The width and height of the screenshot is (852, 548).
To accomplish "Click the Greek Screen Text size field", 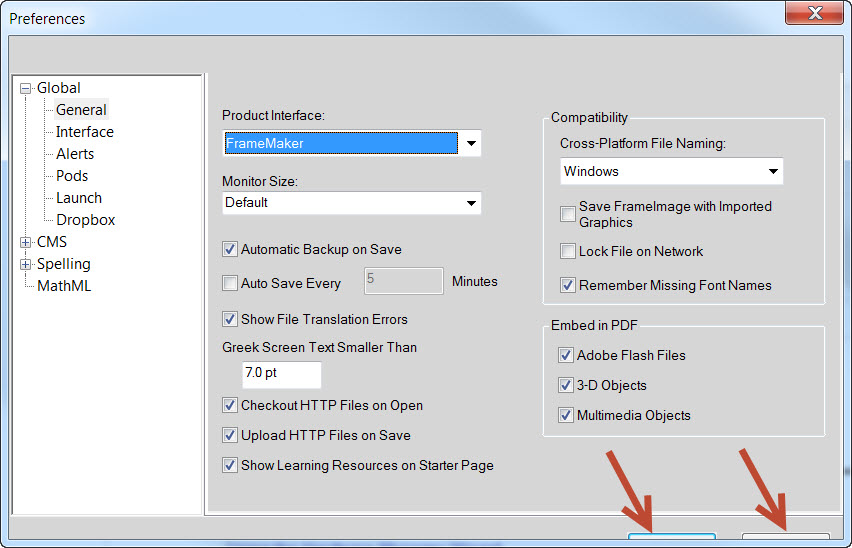I will click(280, 375).
